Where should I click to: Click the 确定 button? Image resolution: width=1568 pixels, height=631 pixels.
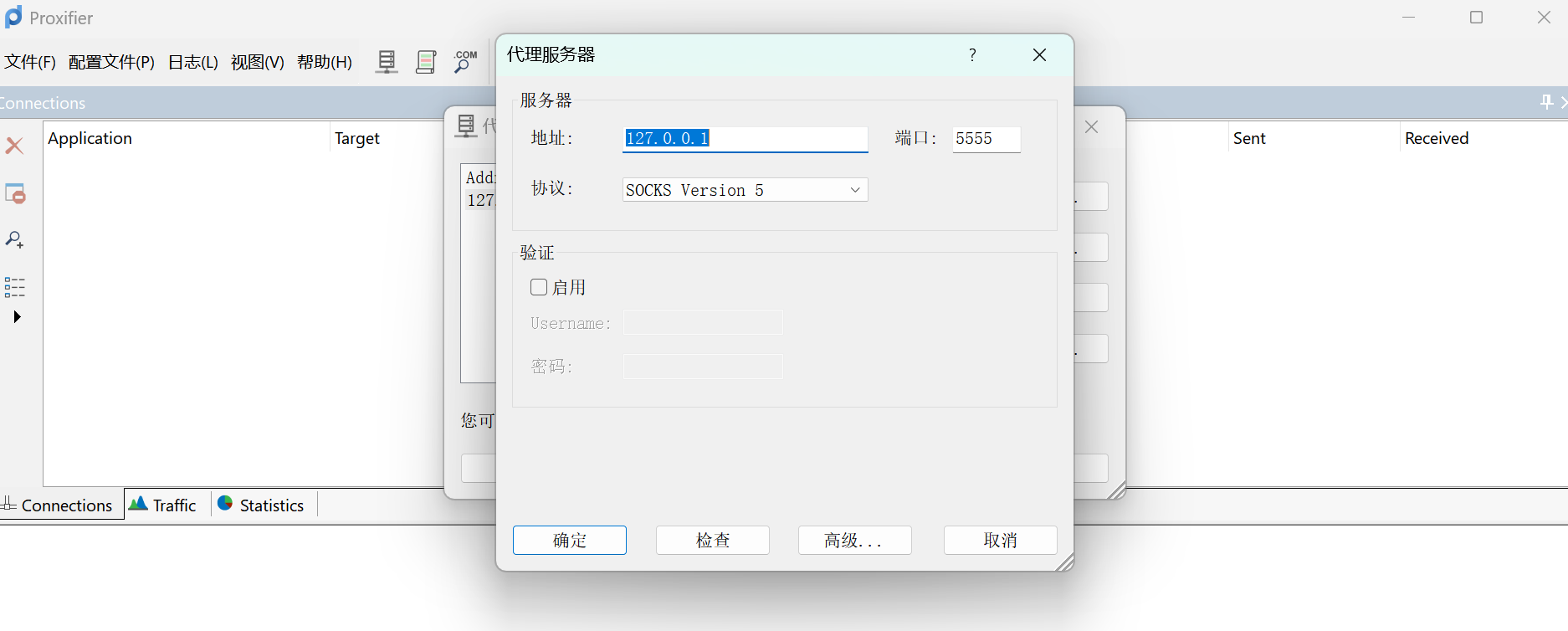pos(569,541)
